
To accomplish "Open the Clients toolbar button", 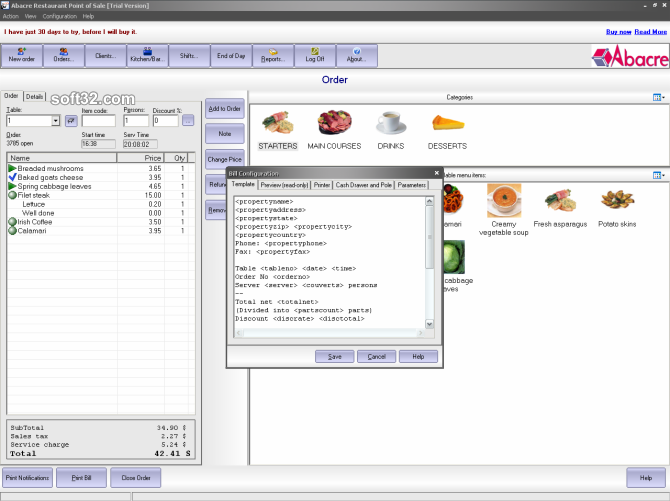I will [x=106, y=56].
